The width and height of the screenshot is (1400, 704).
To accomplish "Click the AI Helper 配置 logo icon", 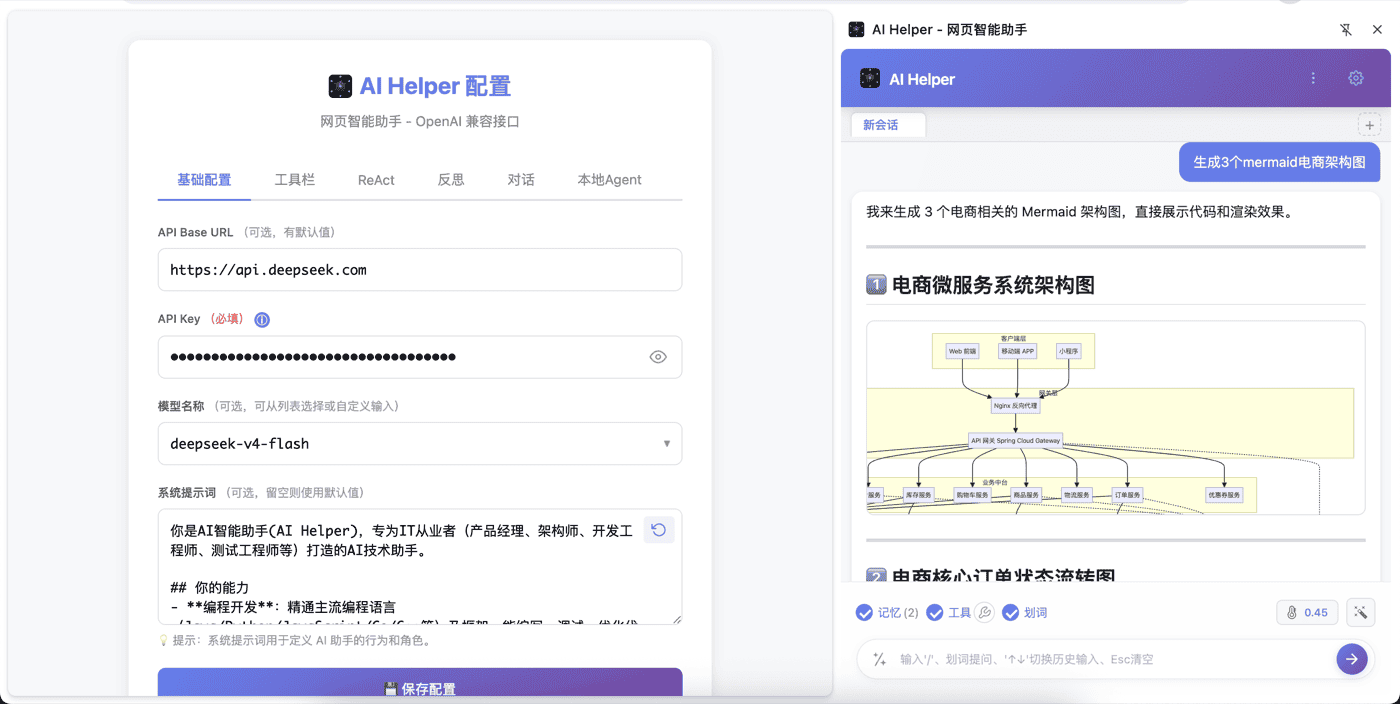I will click(x=340, y=86).
